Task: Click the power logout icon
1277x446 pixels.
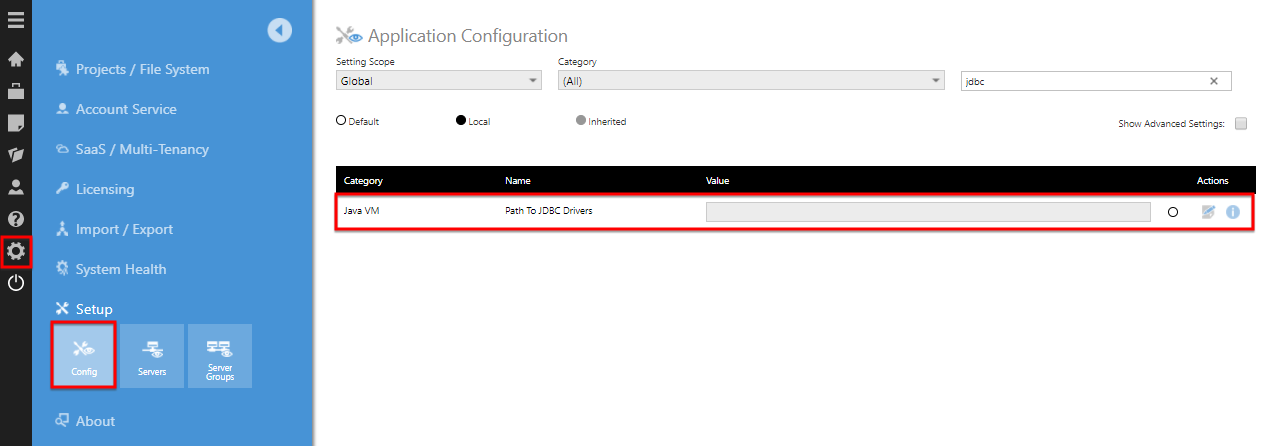Action: [x=16, y=283]
